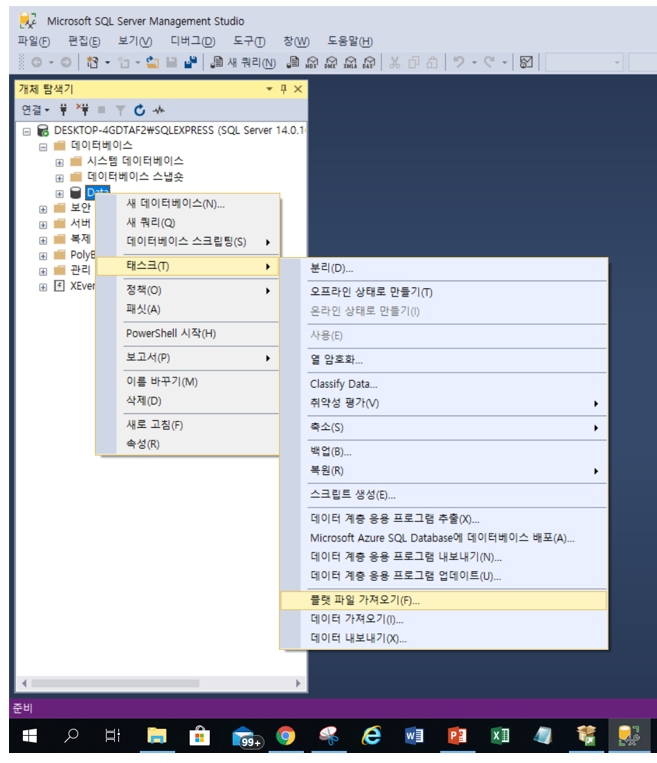Select 시스템 데이터베이스 tree item
The image size is (657, 763).
coord(135,161)
